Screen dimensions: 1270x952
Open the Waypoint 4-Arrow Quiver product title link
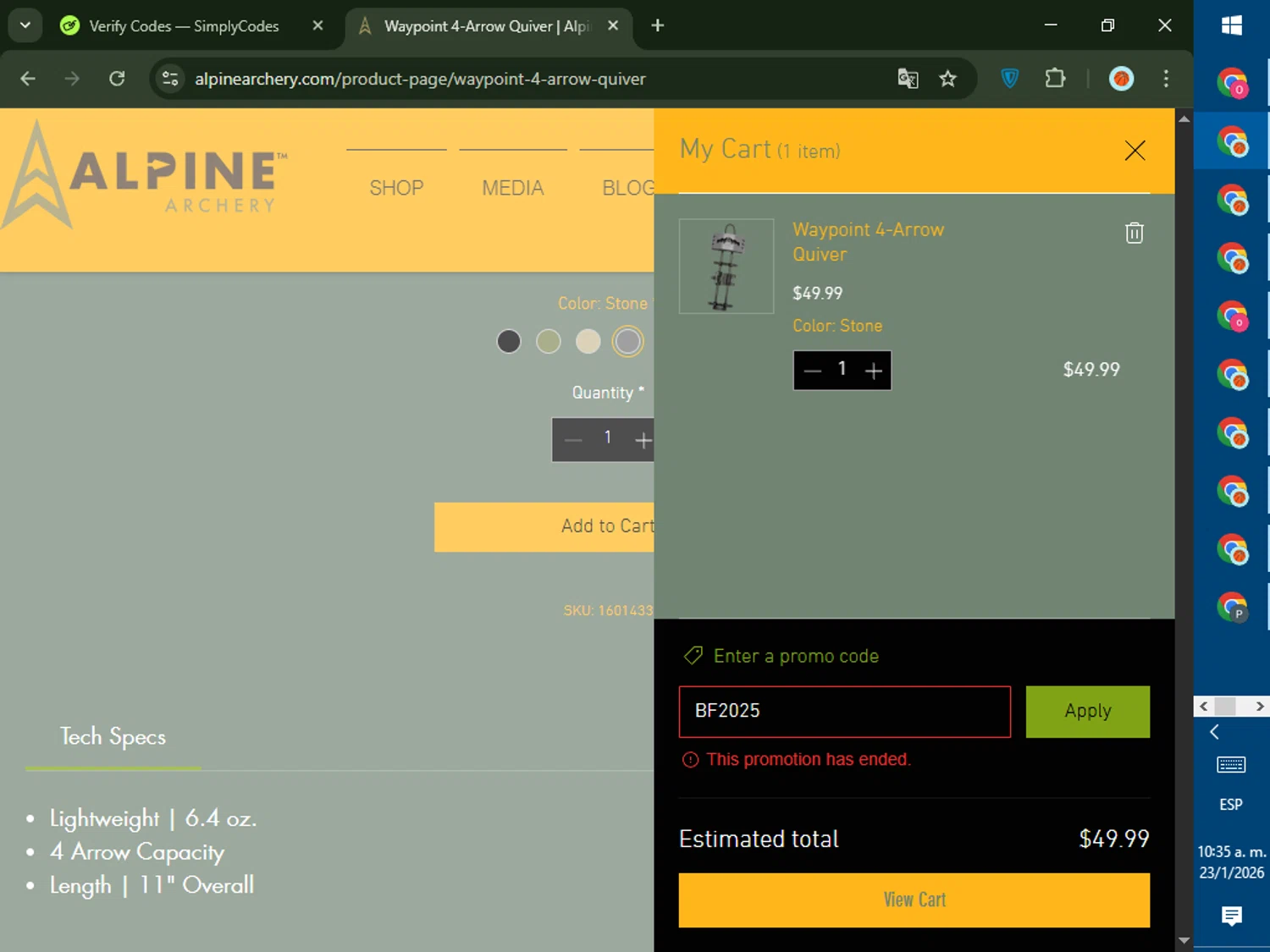868,242
